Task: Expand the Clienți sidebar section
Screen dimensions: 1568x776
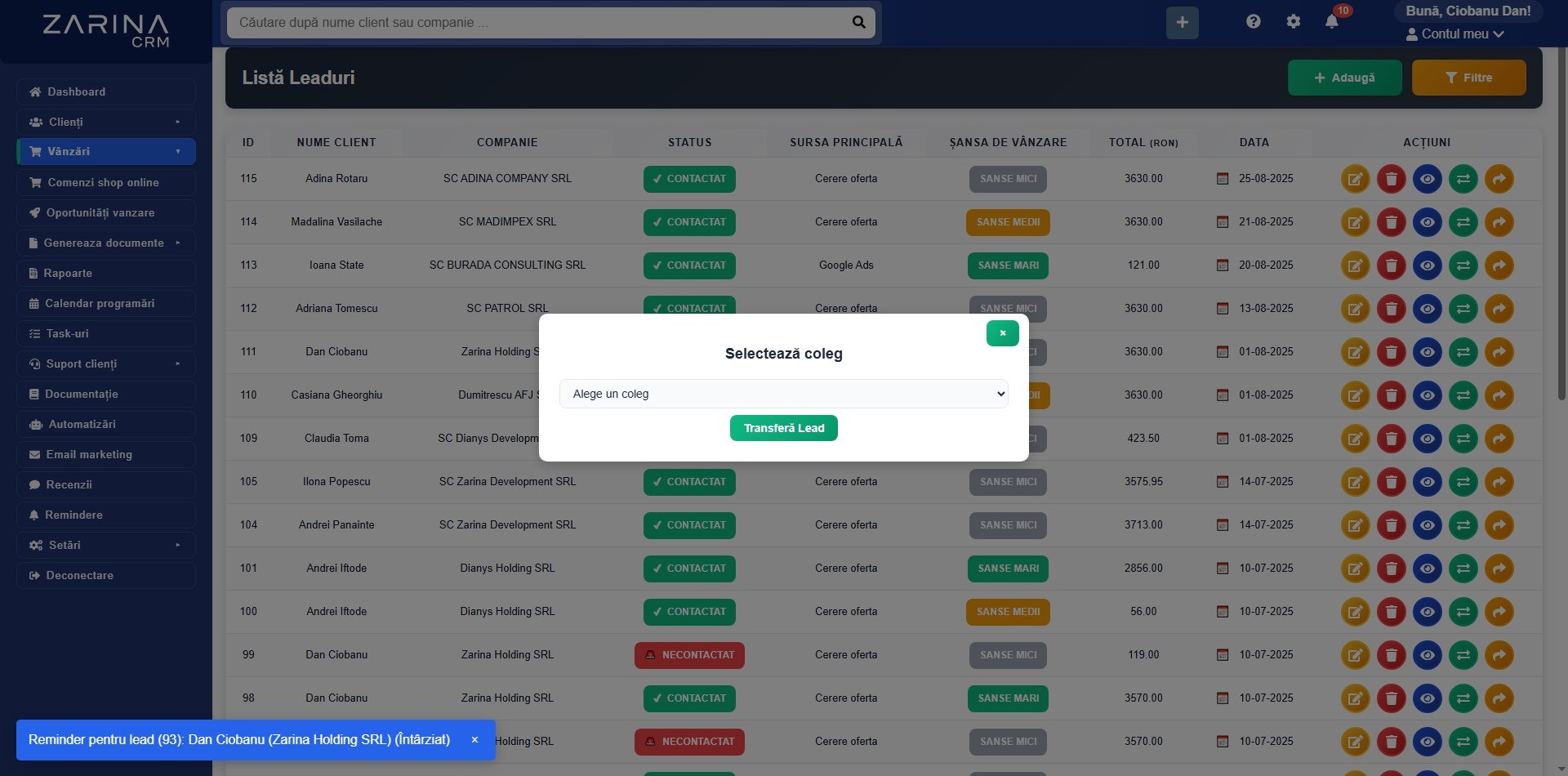Action: point(105,121)
